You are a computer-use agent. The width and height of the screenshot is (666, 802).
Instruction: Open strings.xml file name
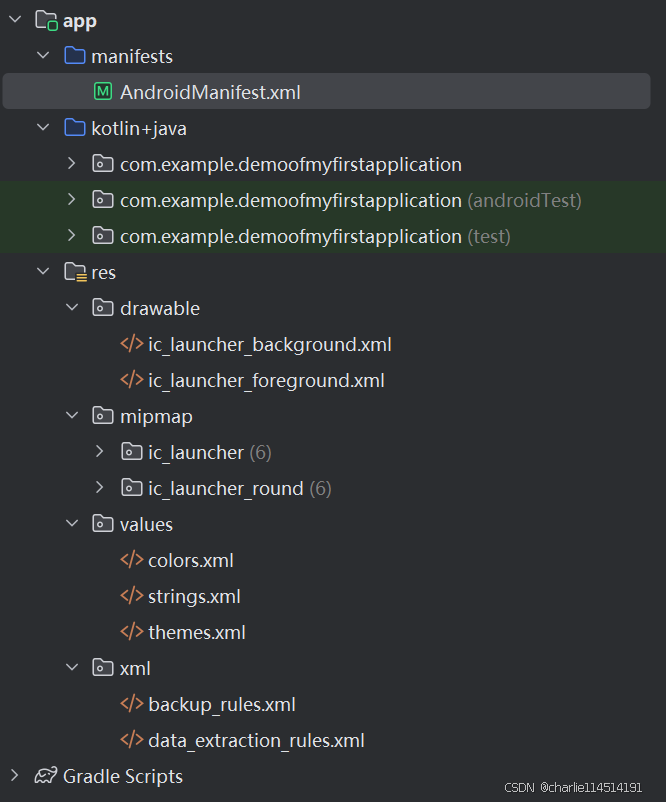pos(194,597)
